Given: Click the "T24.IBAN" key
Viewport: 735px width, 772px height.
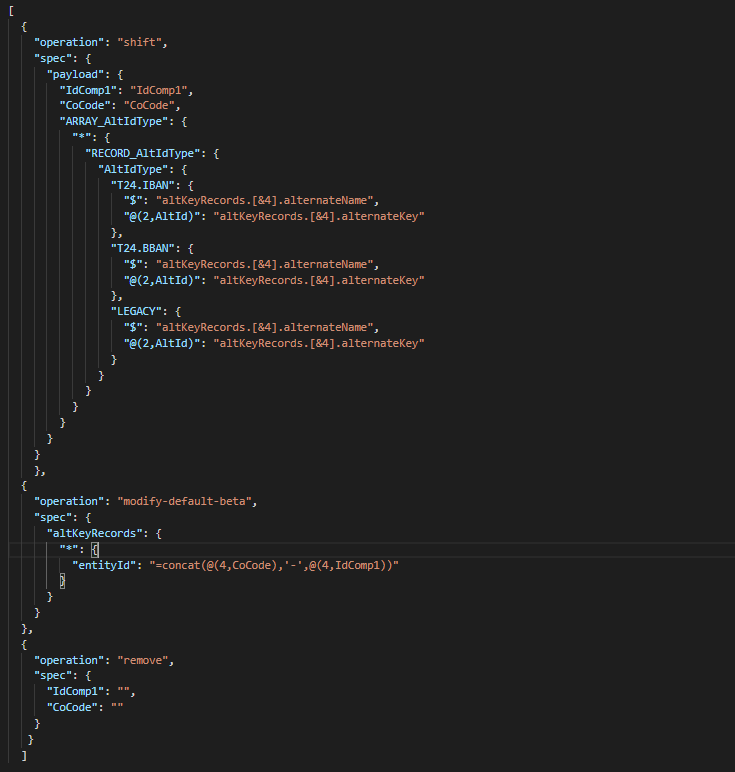Looking at the screenshot, I should (x=144, y=184).
